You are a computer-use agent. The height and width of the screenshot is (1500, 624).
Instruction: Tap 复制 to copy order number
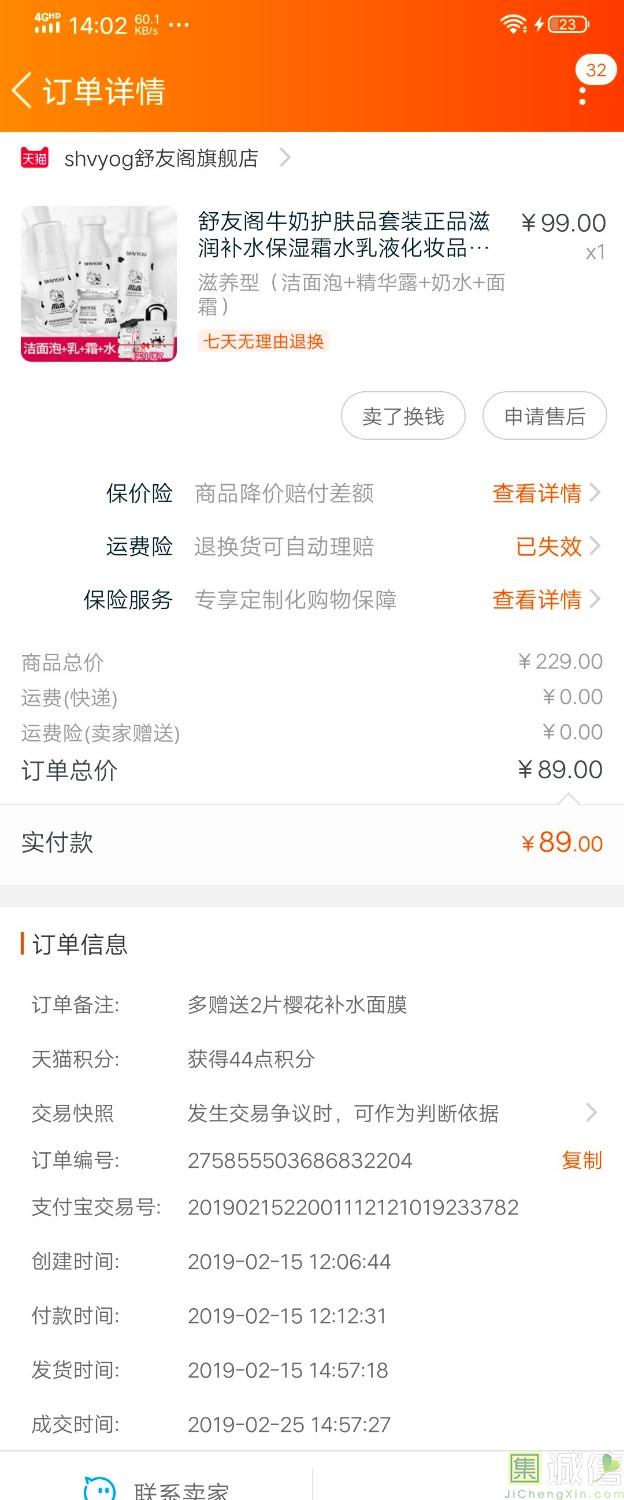point(582,1160)
